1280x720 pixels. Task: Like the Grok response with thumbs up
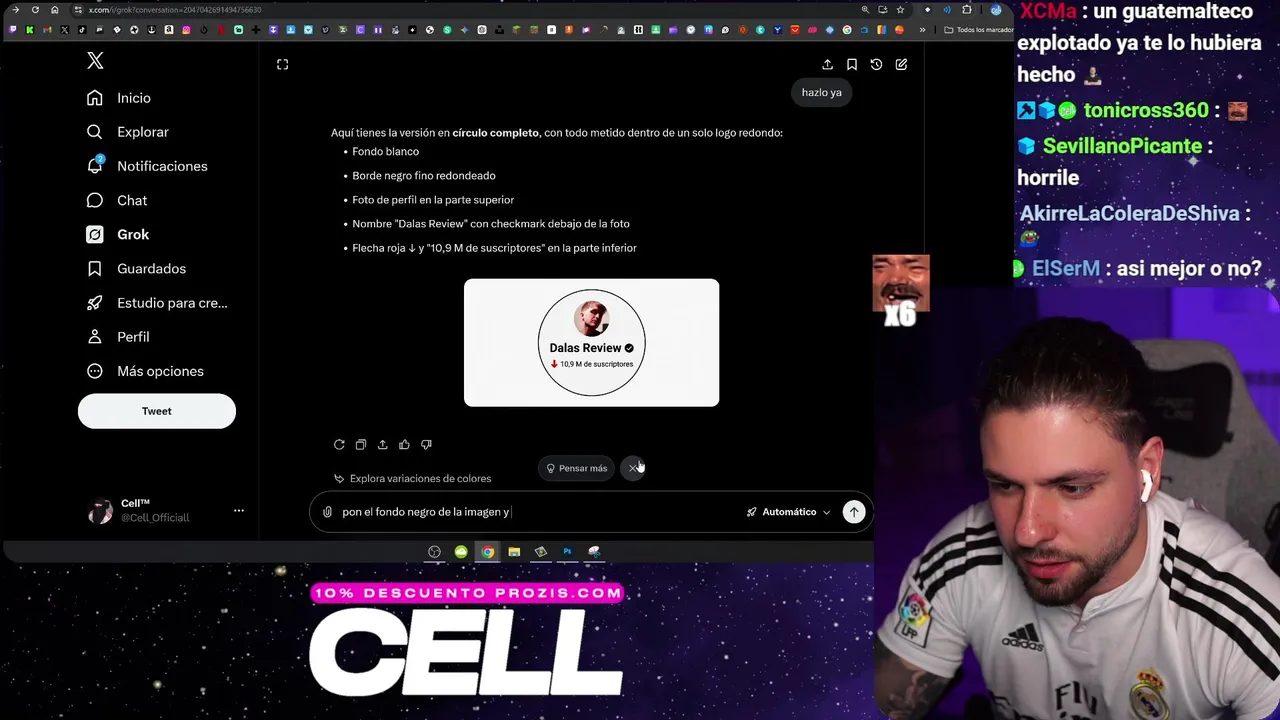coord(404,444)
